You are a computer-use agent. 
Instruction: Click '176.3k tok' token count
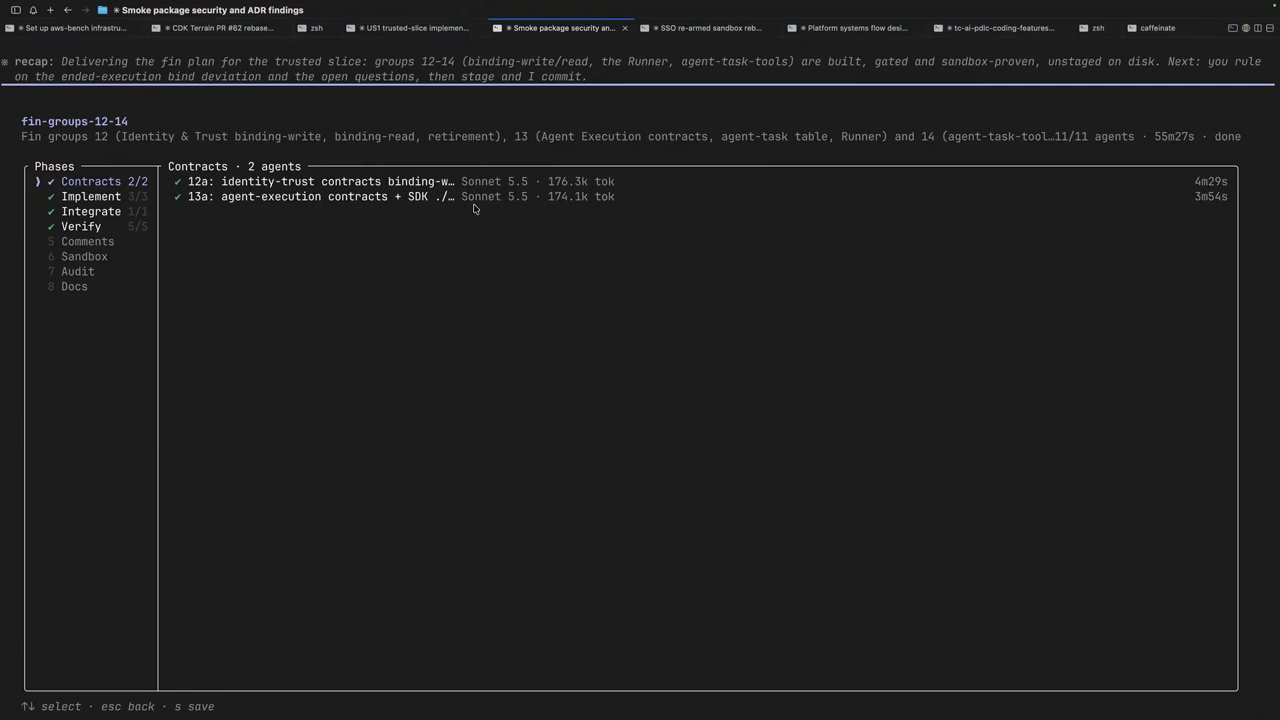[581, 182]
